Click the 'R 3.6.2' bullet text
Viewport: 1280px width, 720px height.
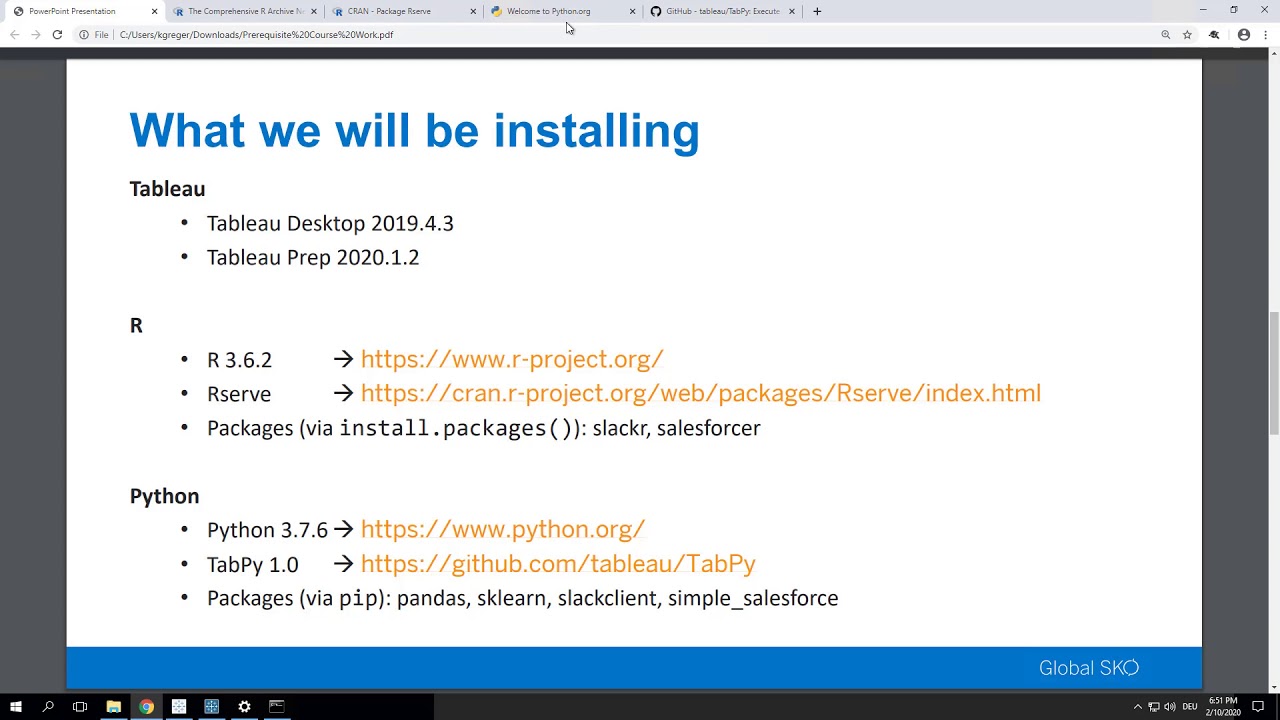(x=239, y=360)
